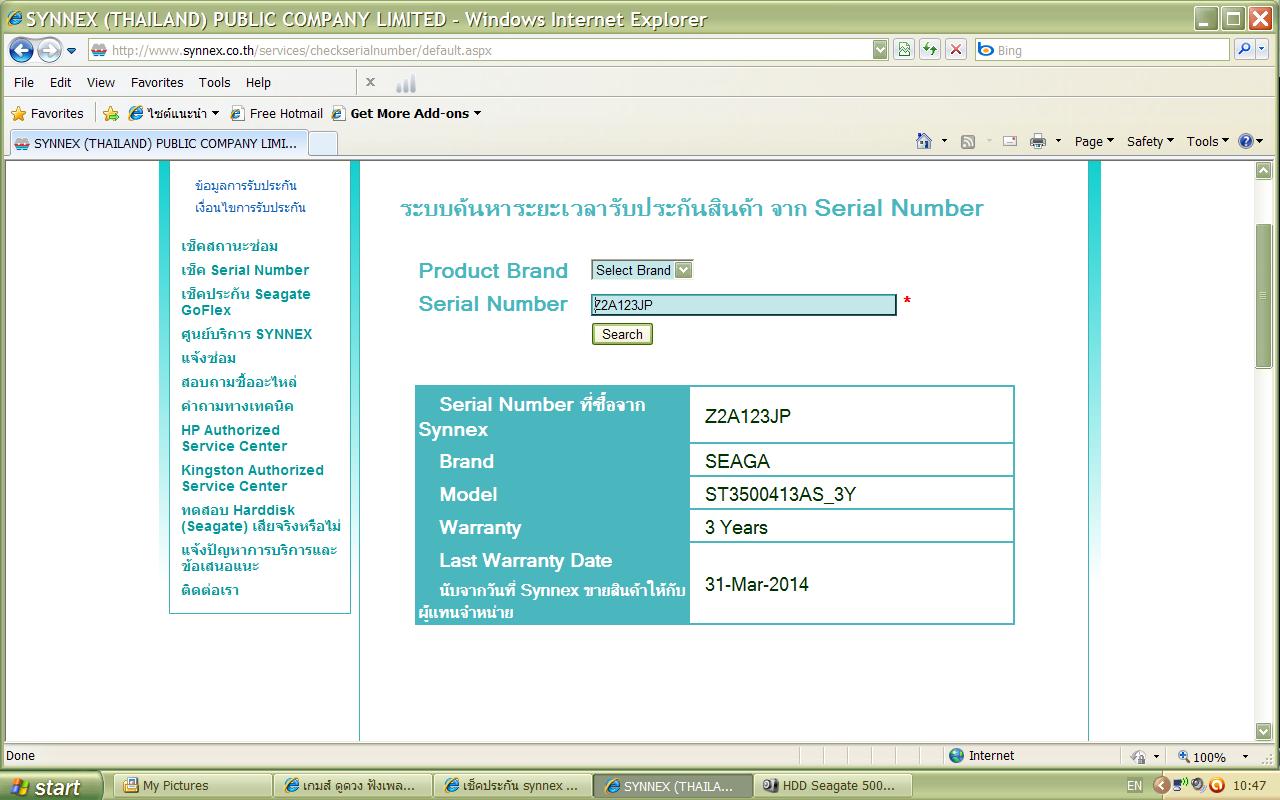Open the zoom level 100% dropdown
The image size is (1280, 800).
click(1245, 757)
